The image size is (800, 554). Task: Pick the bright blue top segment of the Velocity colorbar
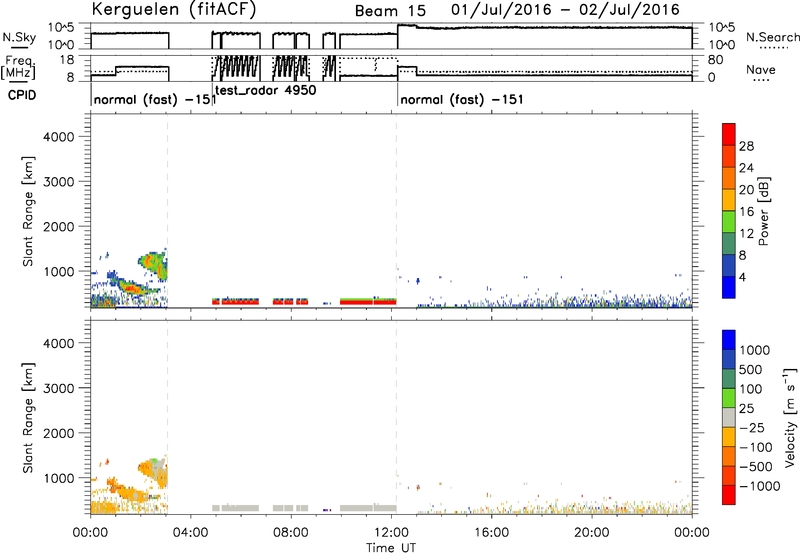click(729, 340)
